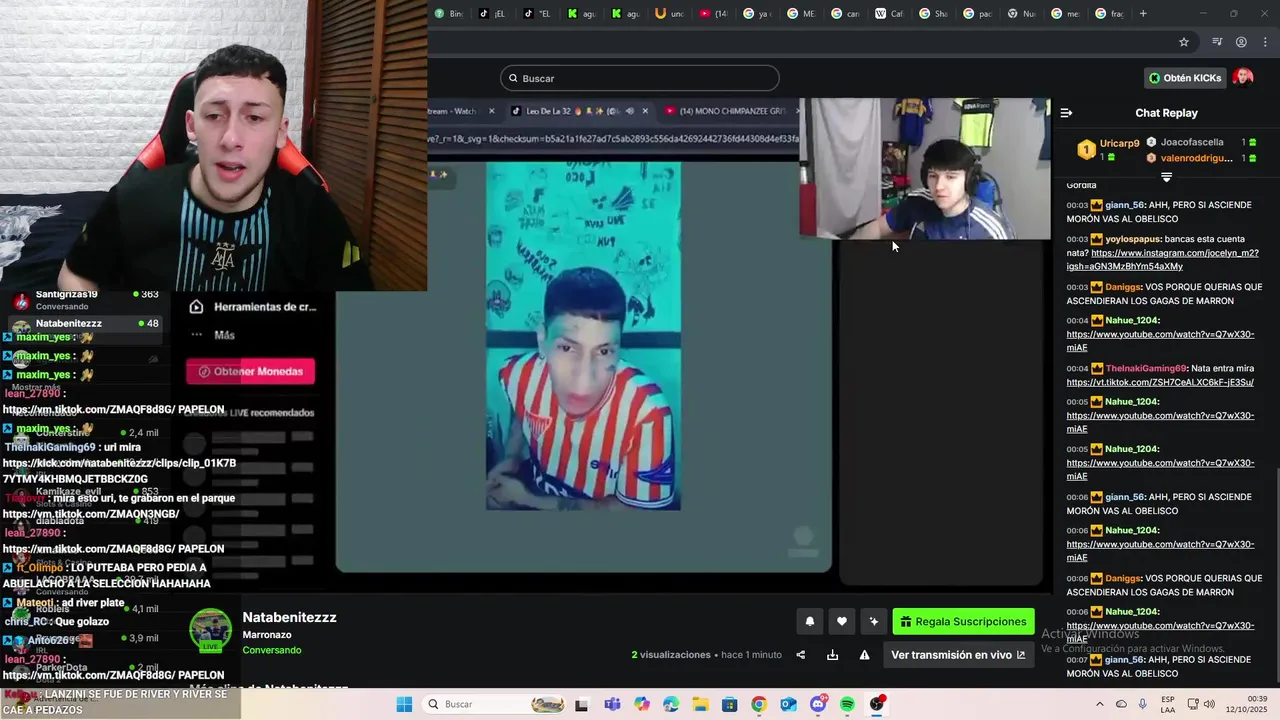The width and height of the screenshot is (1280, 720).
Task: Switch to the 'Bin' tab
Action: tap(448, 13)
